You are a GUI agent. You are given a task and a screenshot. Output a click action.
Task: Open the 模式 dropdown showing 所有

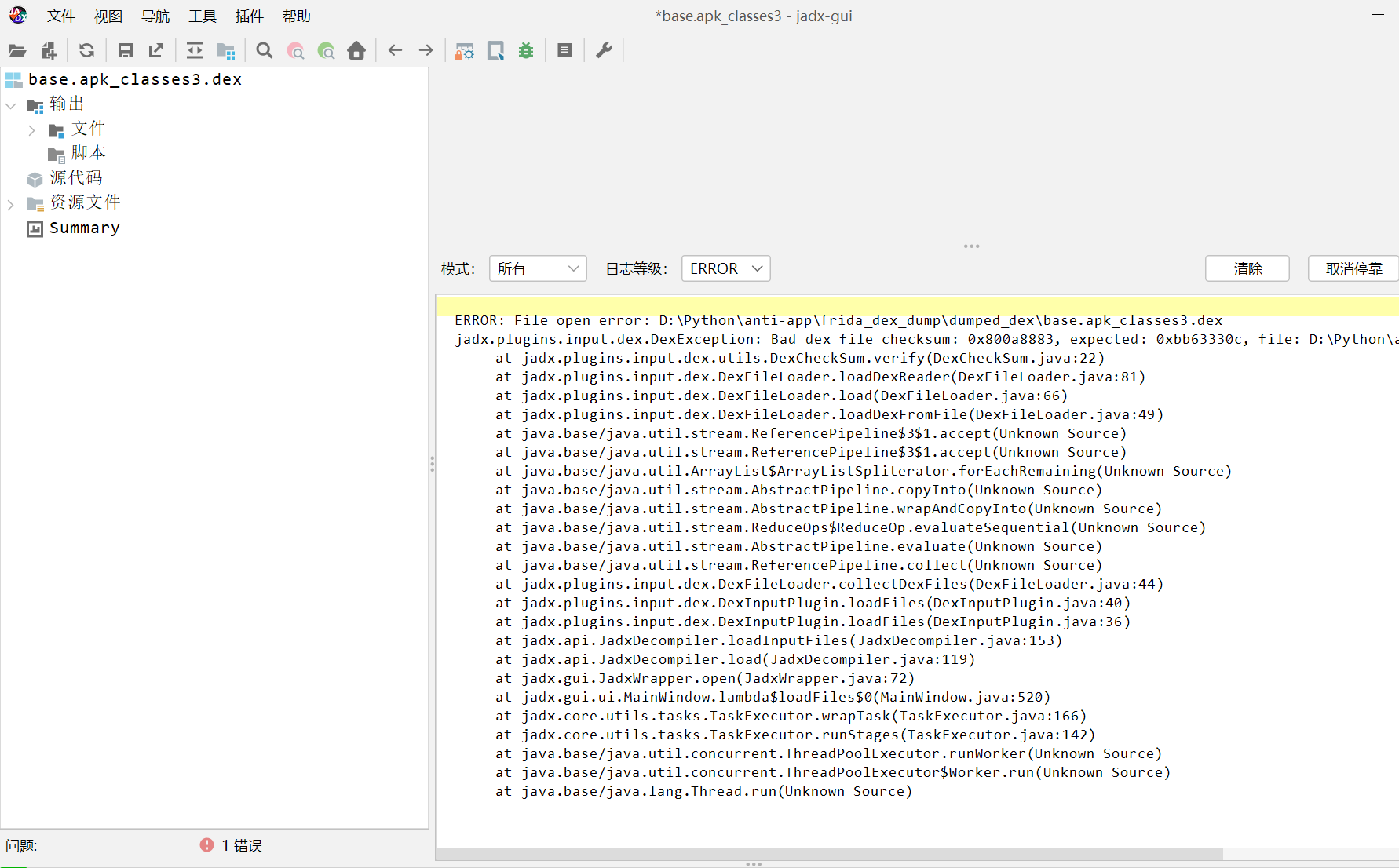coord(538,268)
